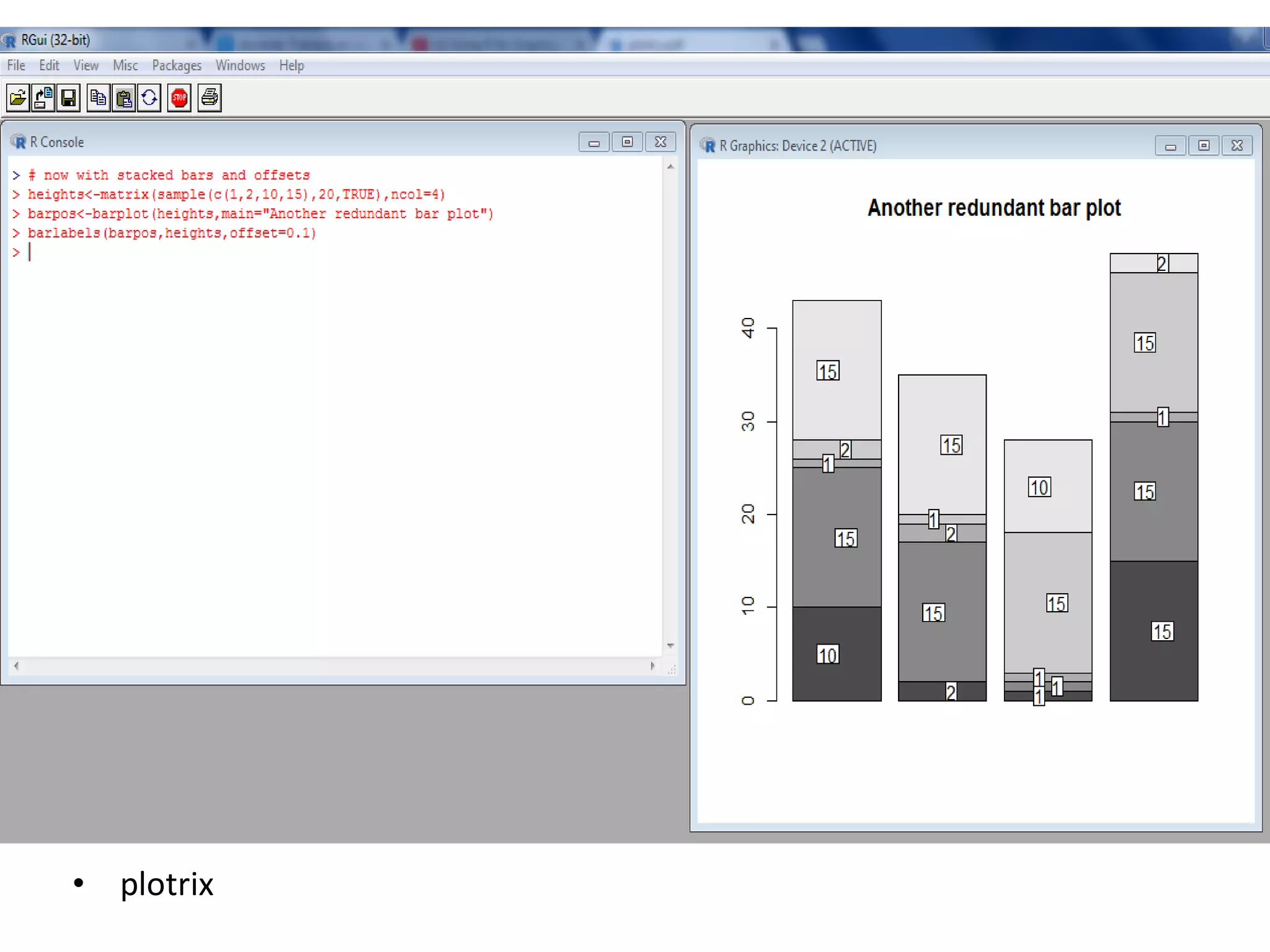
Task: Click the console scroll right arrow
Action: coord(652,666)
